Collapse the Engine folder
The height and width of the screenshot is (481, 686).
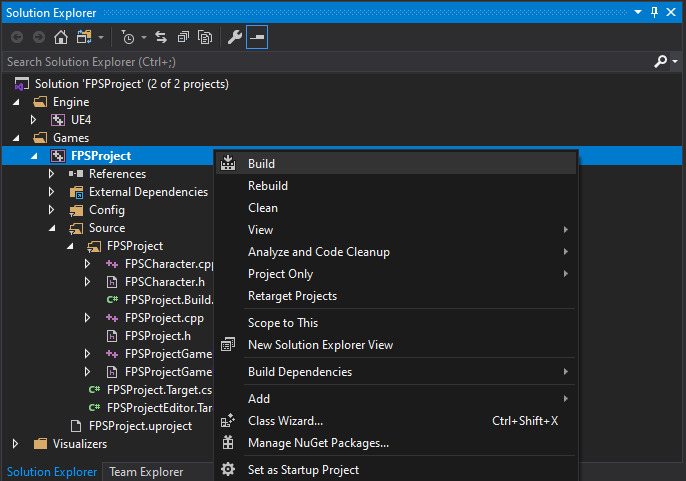point(16,102)
